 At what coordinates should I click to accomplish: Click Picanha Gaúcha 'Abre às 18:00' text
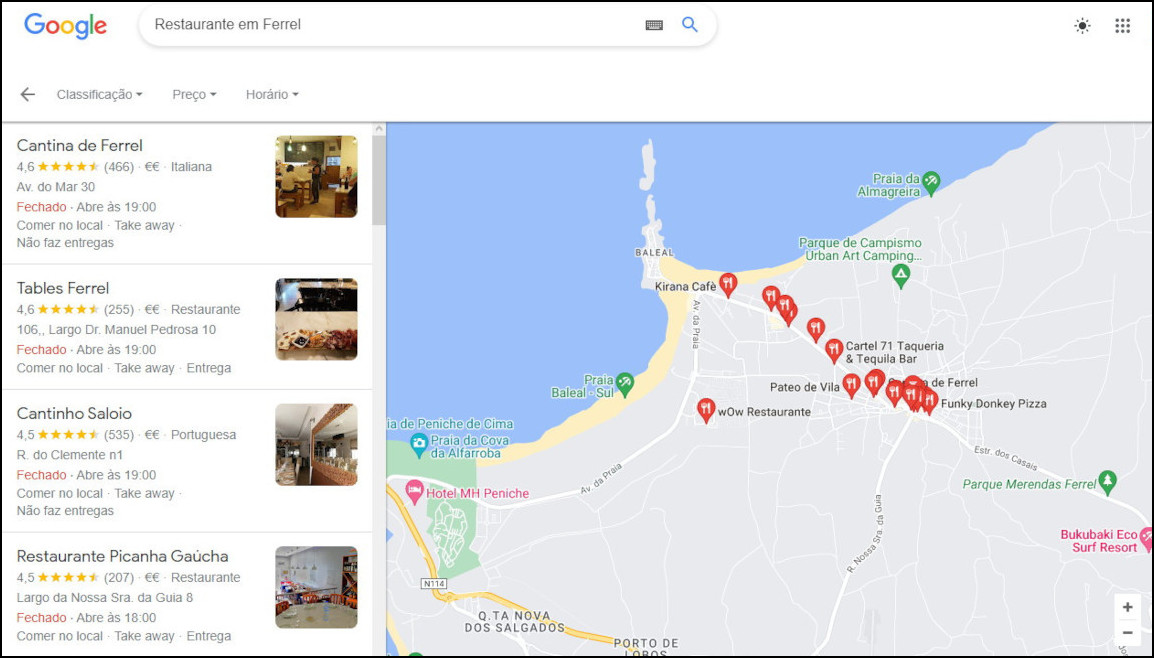[x=116, y=618]
